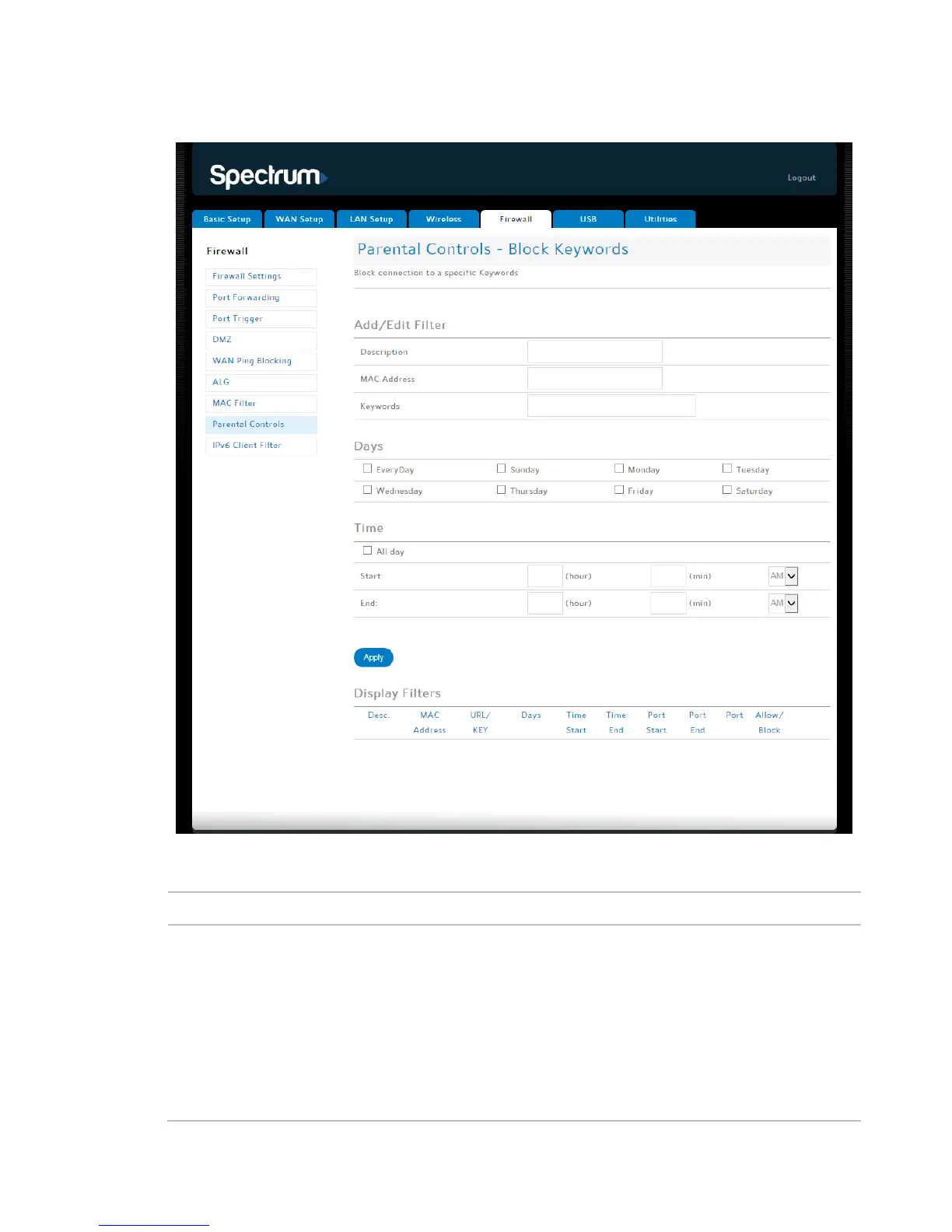Screen dimensions: 952x1232
Task: Click the Port End column header
Action: pyautogui.click(x=698, y=723)
